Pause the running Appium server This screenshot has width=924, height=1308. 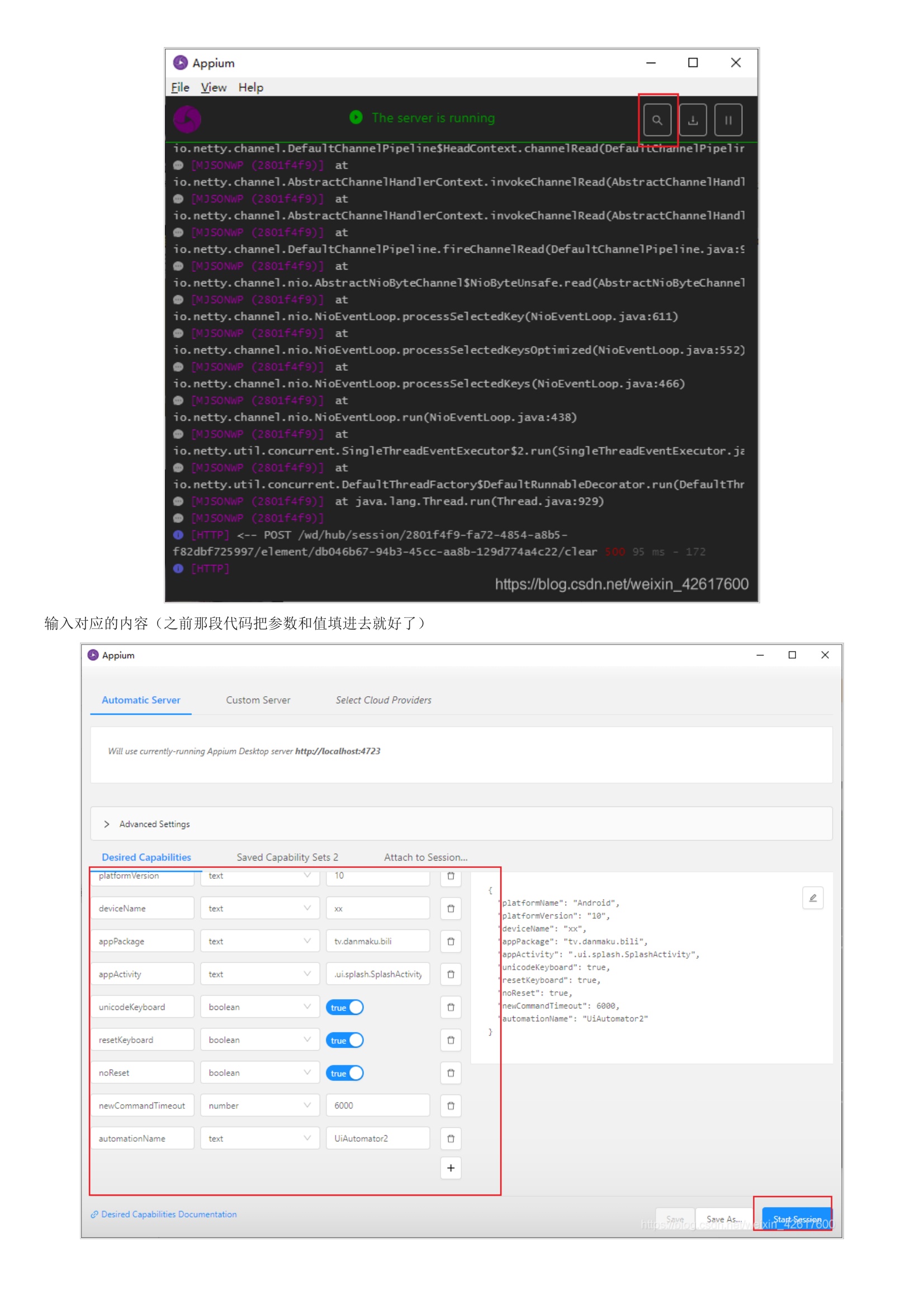click(728, 120)
